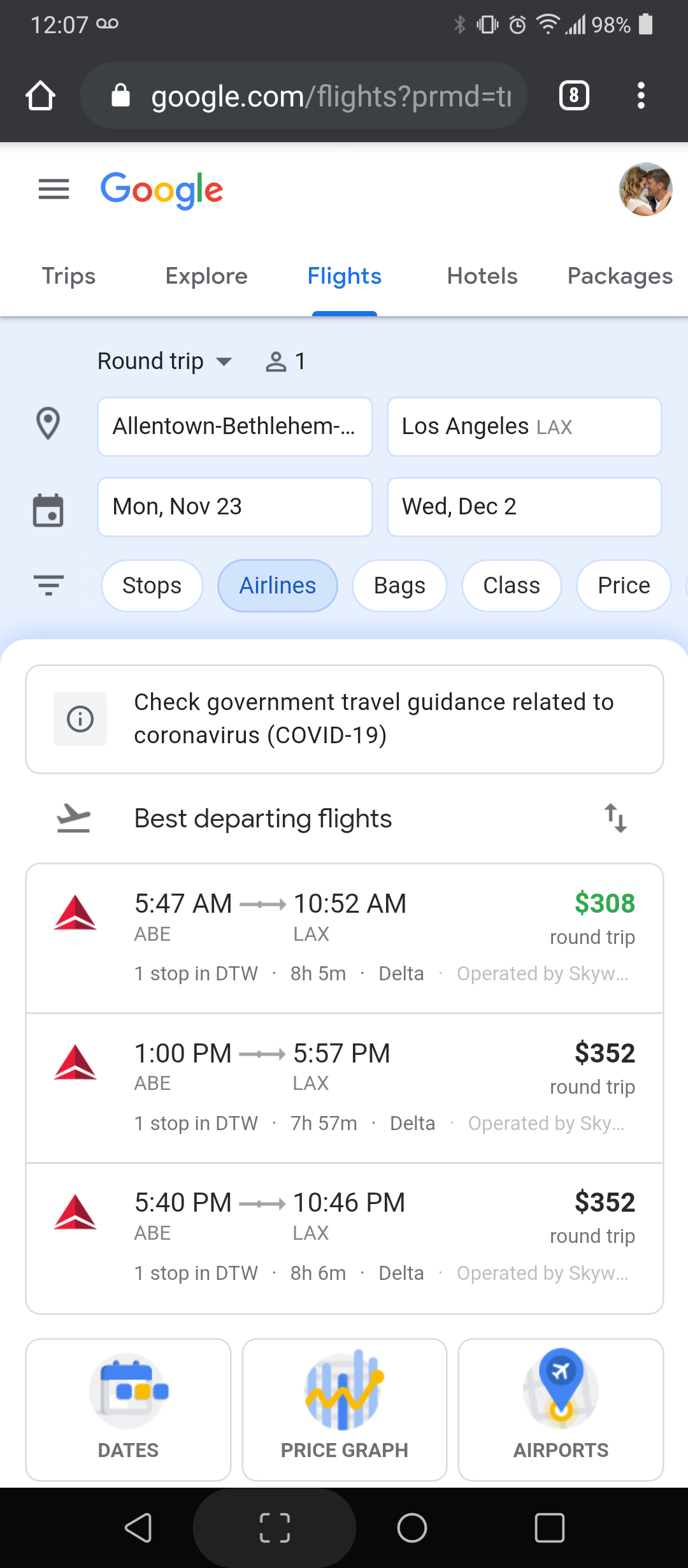Screen dimensions: 688x1568
Task: Tap the COVID-19 info icon
Action: coord(80,719)
